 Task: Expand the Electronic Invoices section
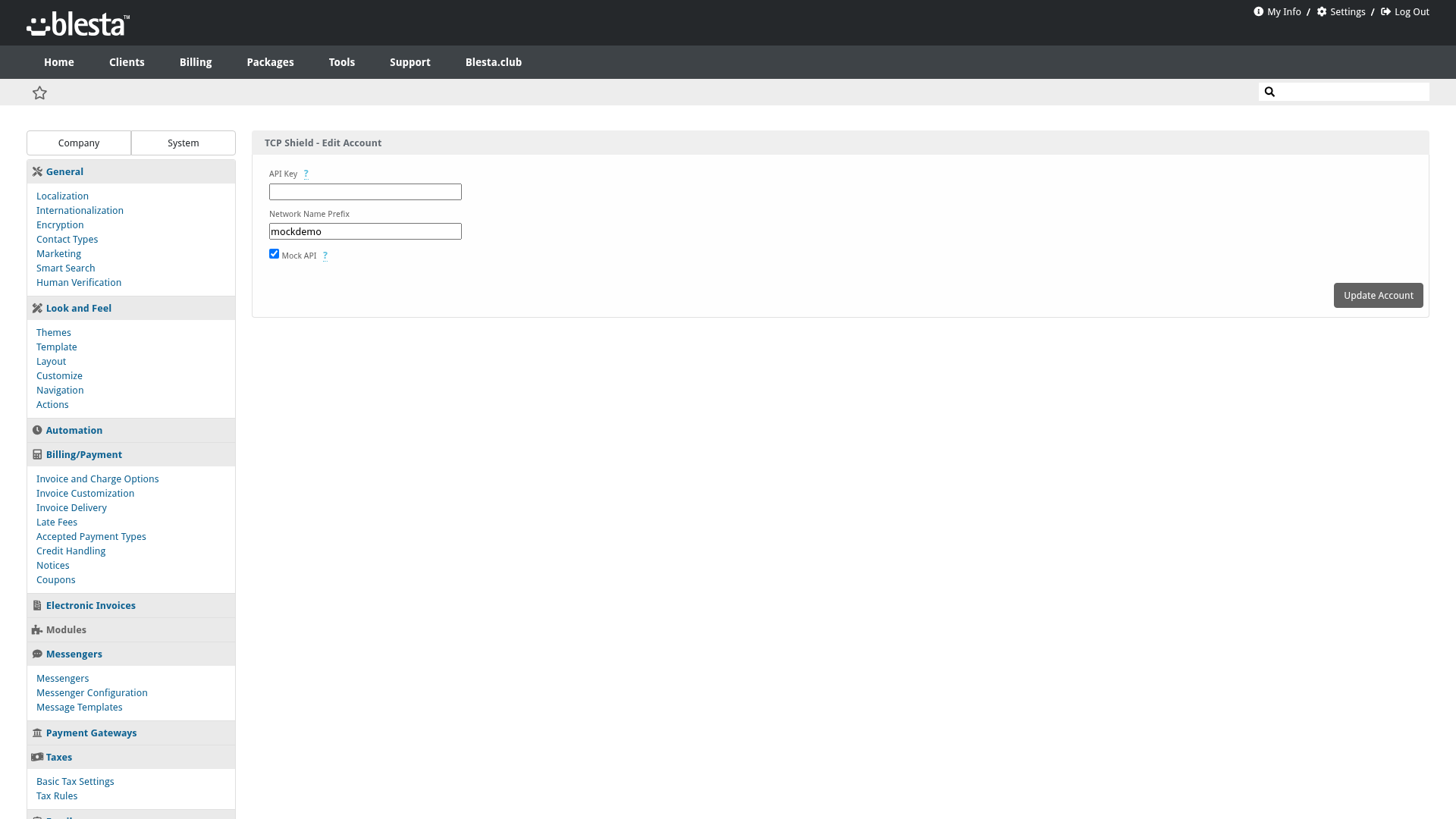(131, 605)
